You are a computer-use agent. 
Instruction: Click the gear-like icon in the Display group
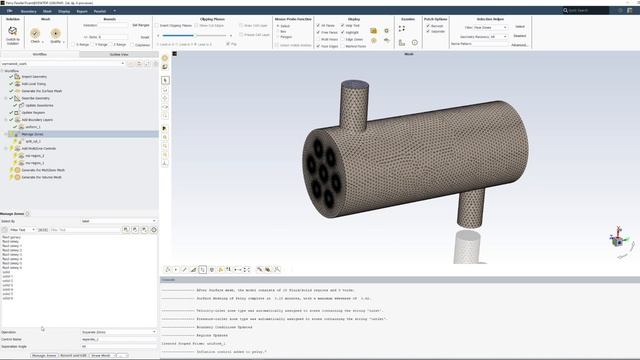coord(387,31)
